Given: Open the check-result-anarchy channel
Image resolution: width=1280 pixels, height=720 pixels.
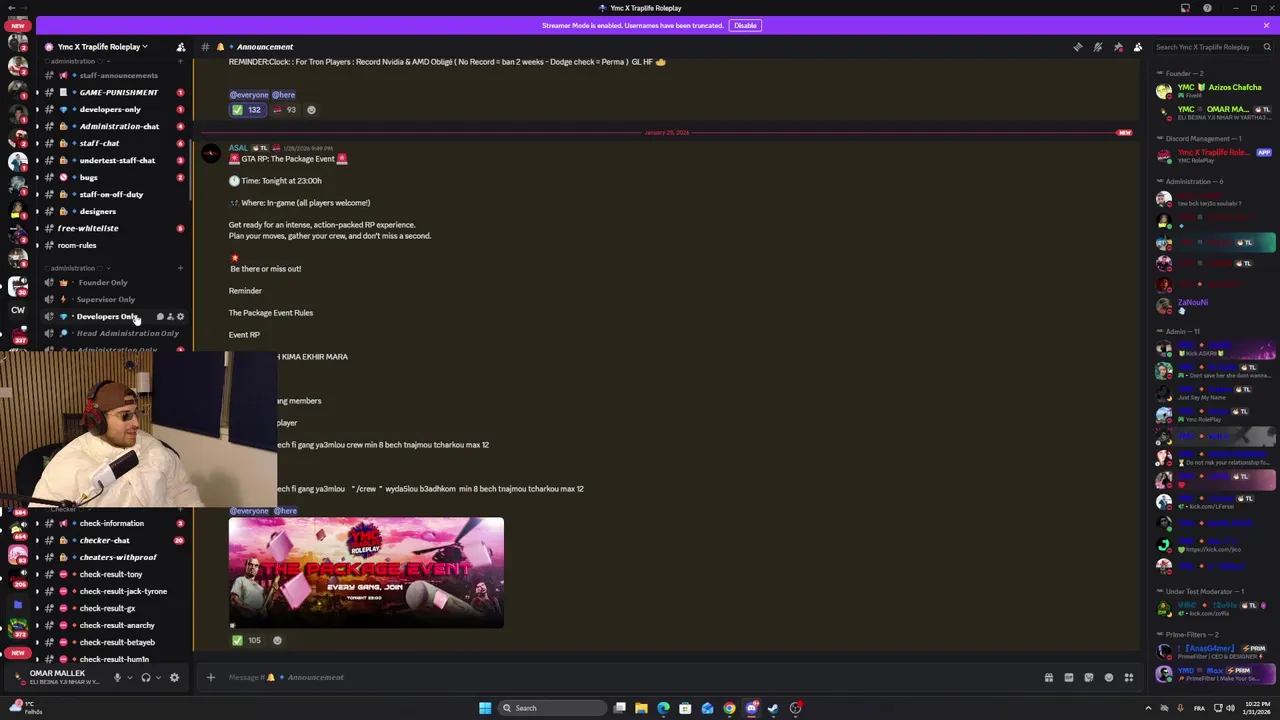Looking at the screenshot, I should tap(117, 625).
